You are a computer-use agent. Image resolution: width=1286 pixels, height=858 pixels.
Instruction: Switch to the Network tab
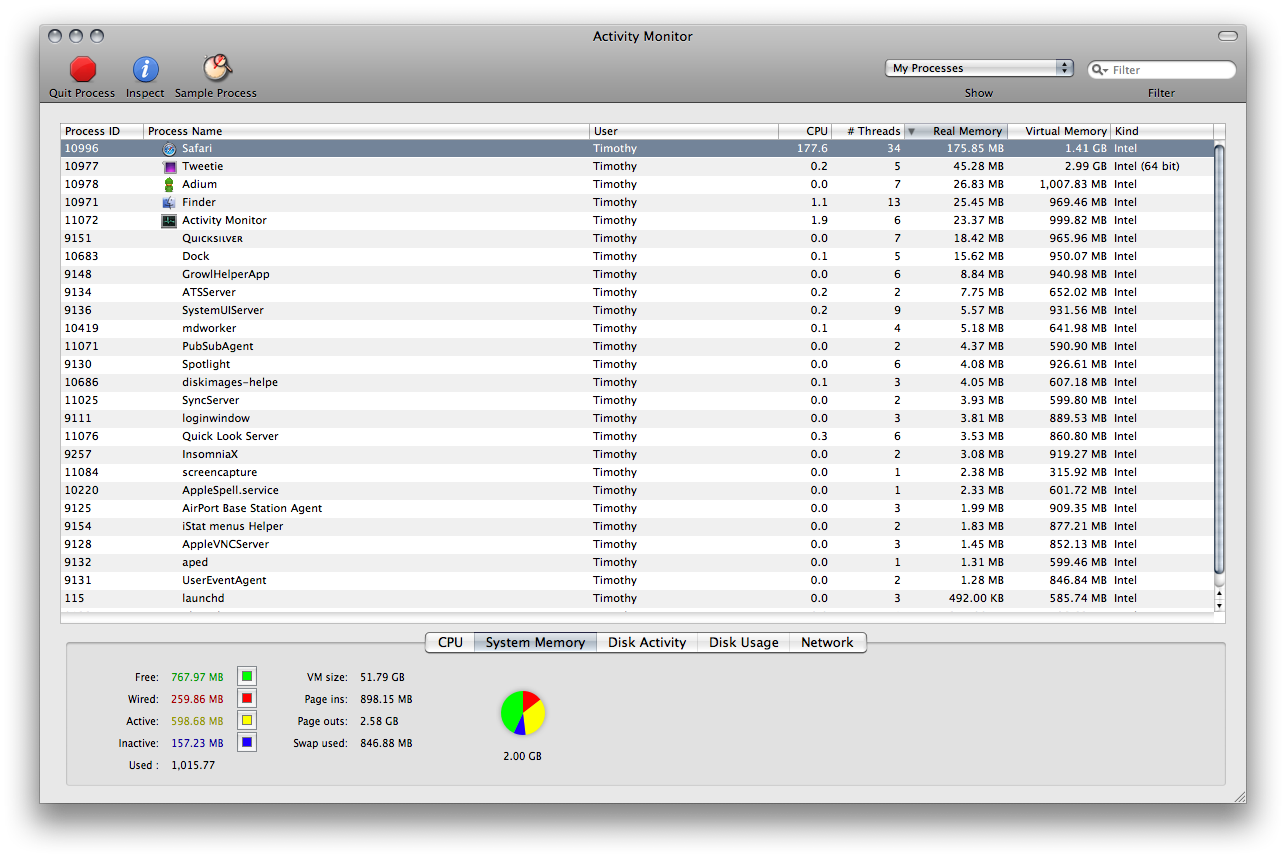pyautogui.click(x=827, y=642)
